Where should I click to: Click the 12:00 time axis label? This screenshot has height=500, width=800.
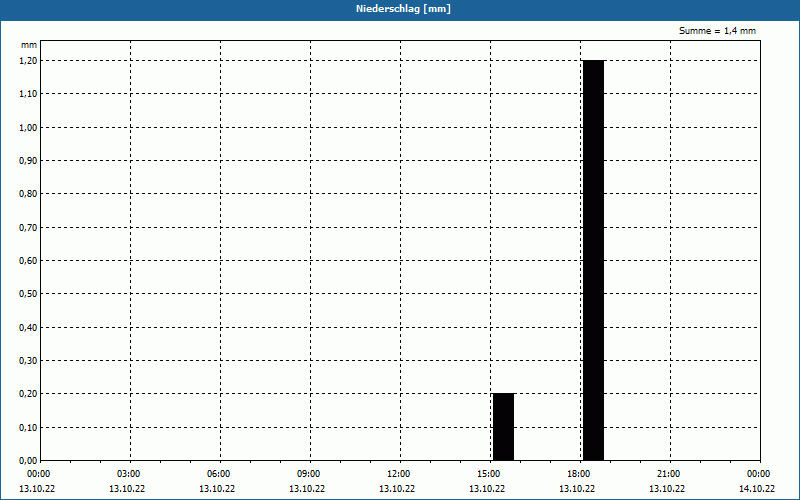coord(399,474)
